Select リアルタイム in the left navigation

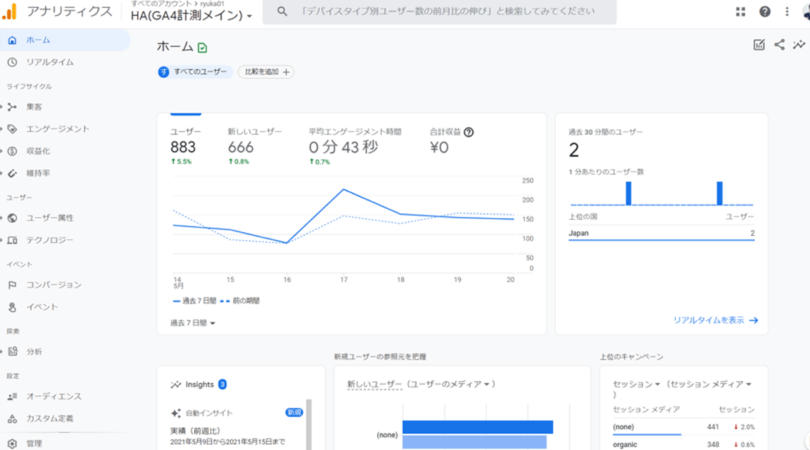pyautogui.click(x=50, y=62)
